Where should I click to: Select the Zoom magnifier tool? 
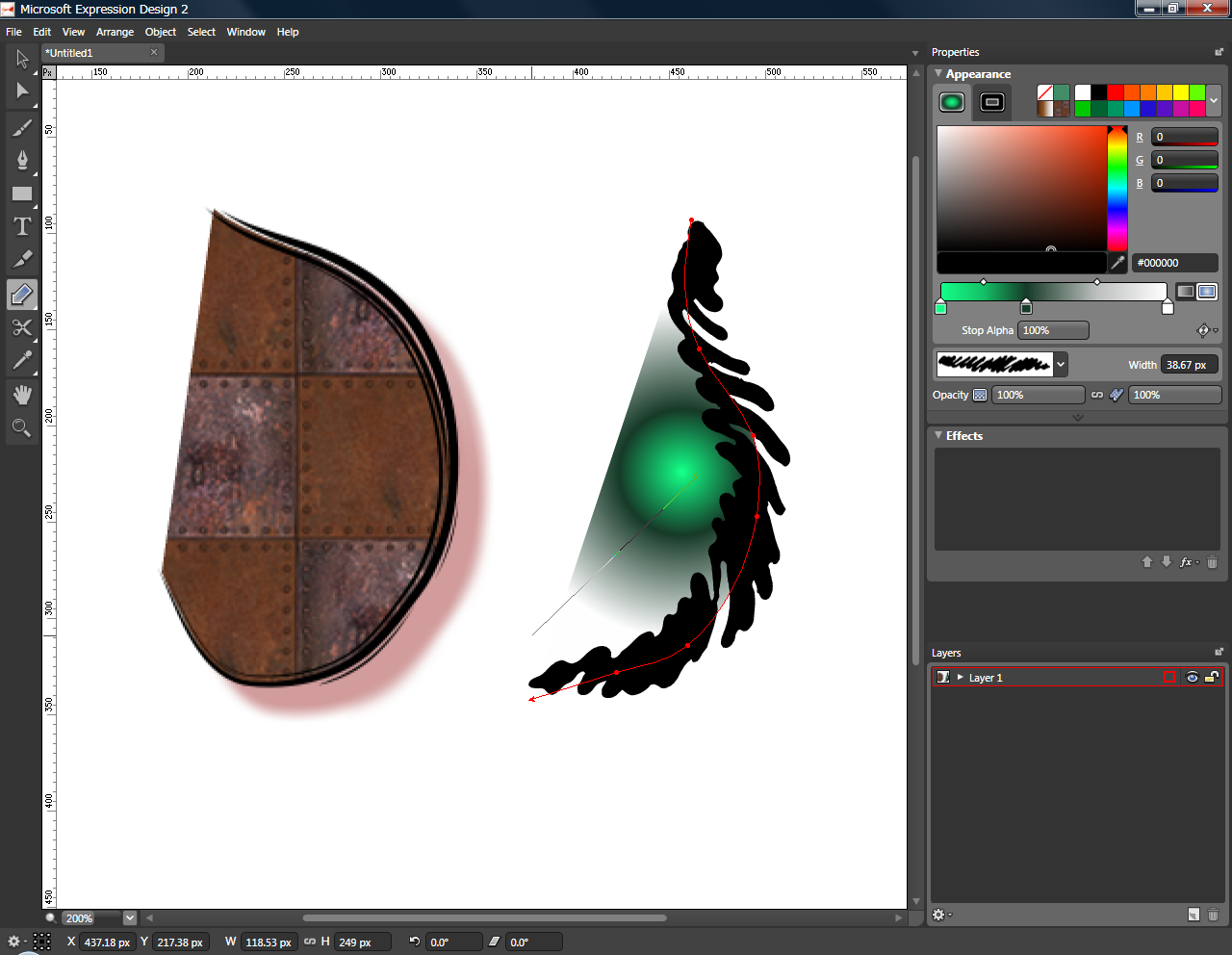[22, 427]
